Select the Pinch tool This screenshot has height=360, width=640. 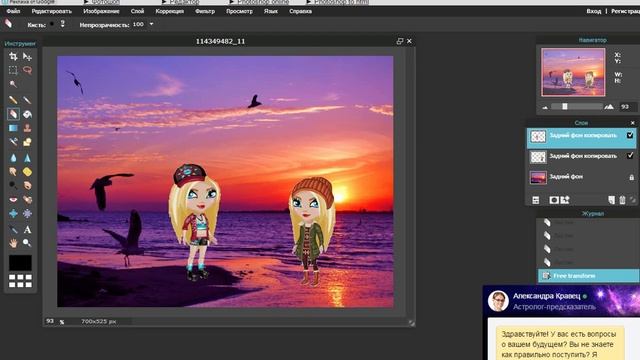(27, 213)
